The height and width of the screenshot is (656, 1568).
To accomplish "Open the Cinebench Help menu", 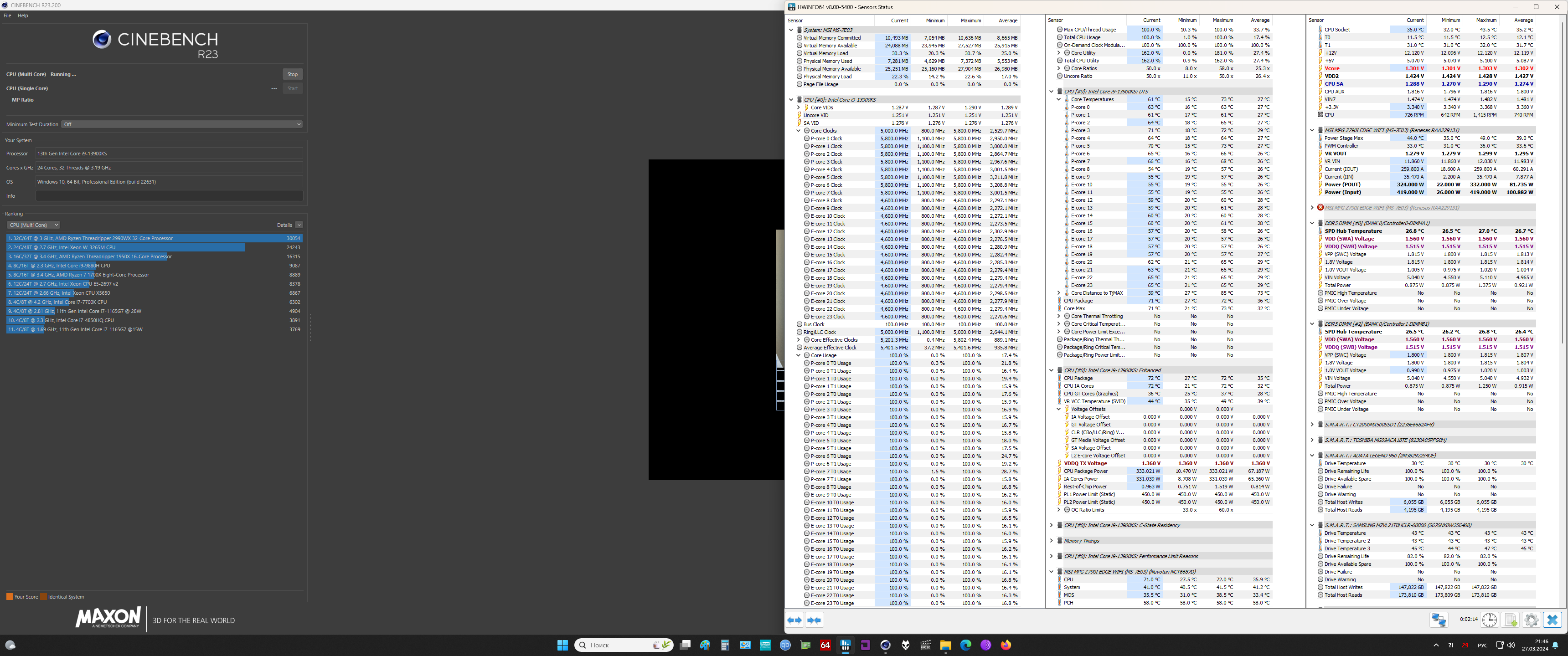I will pos(22,16).
